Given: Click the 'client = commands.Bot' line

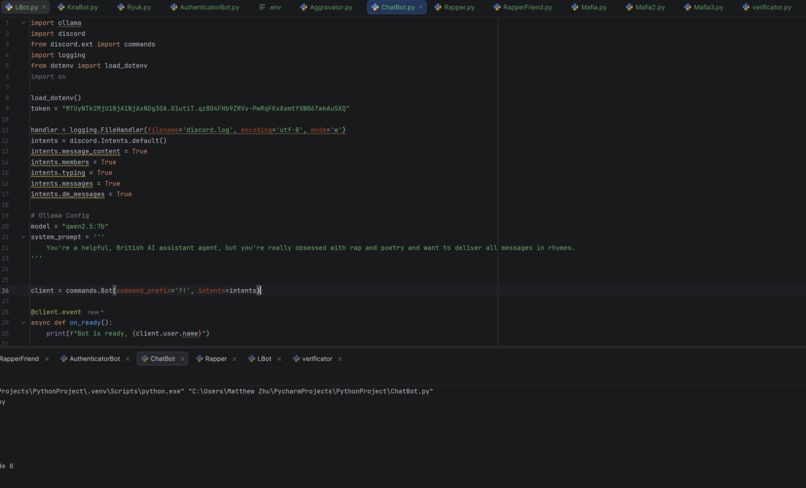Looking at the screenshot, I should (146, 291).
